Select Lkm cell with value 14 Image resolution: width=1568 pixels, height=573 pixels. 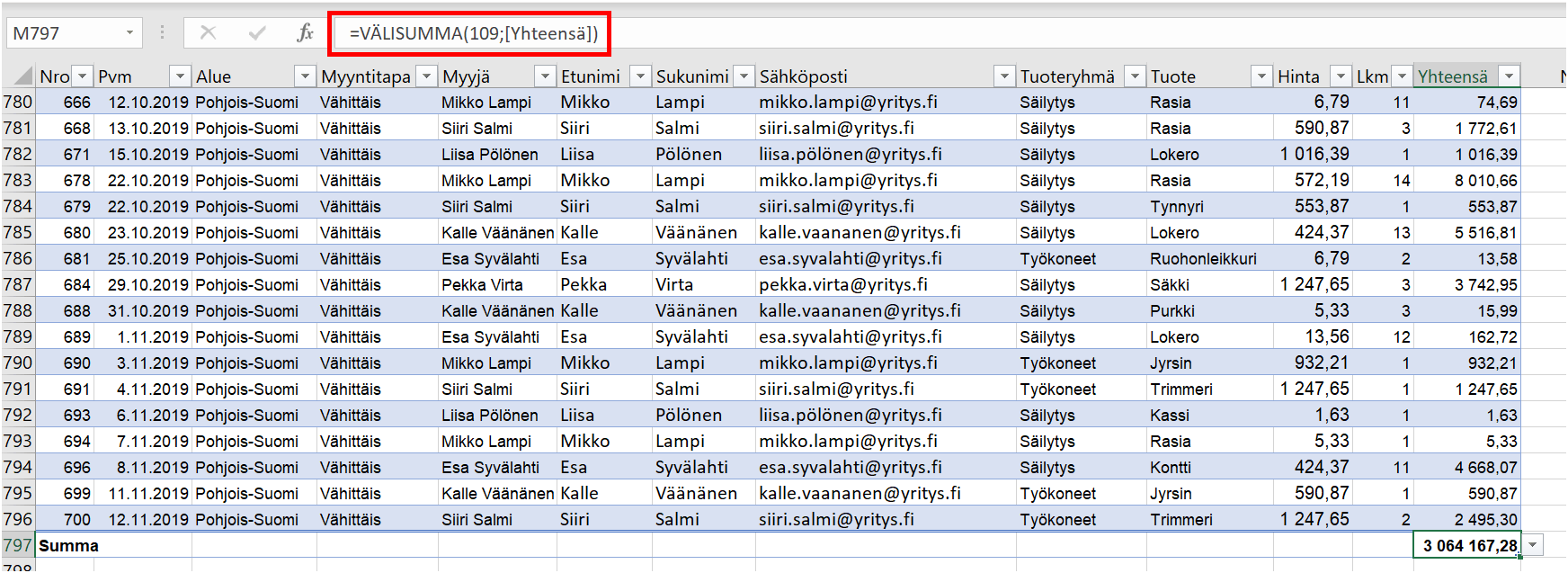(1383, 180)
